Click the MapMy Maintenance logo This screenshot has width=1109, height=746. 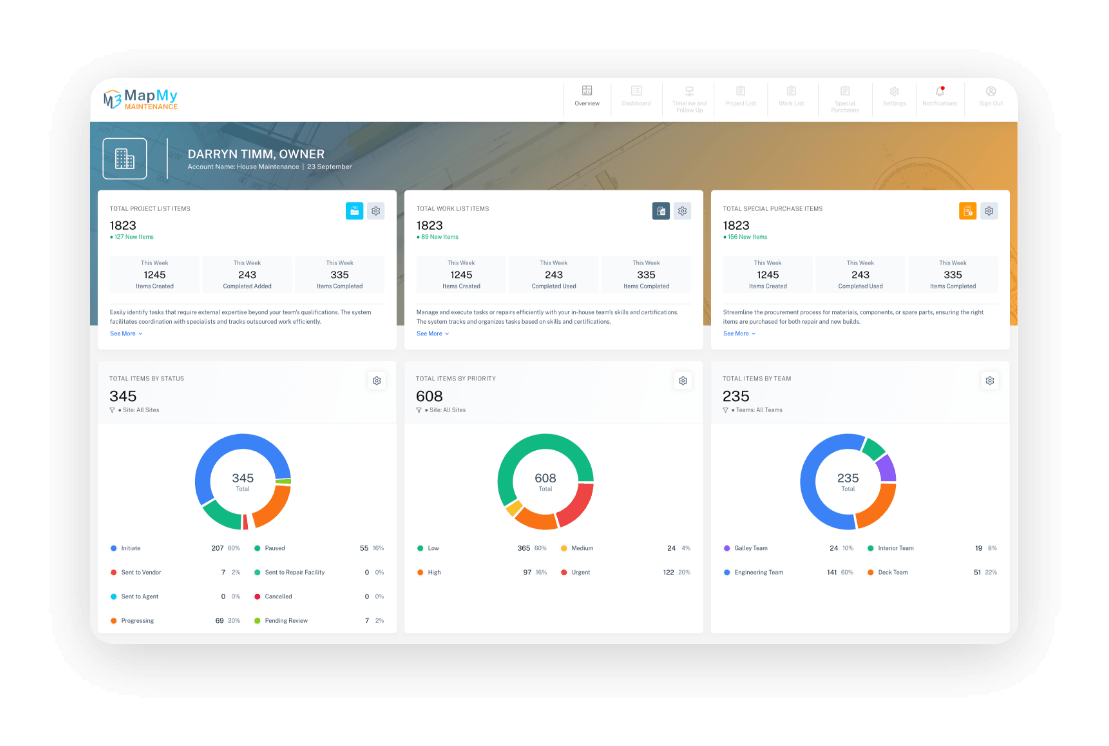(x=140, y=99)
